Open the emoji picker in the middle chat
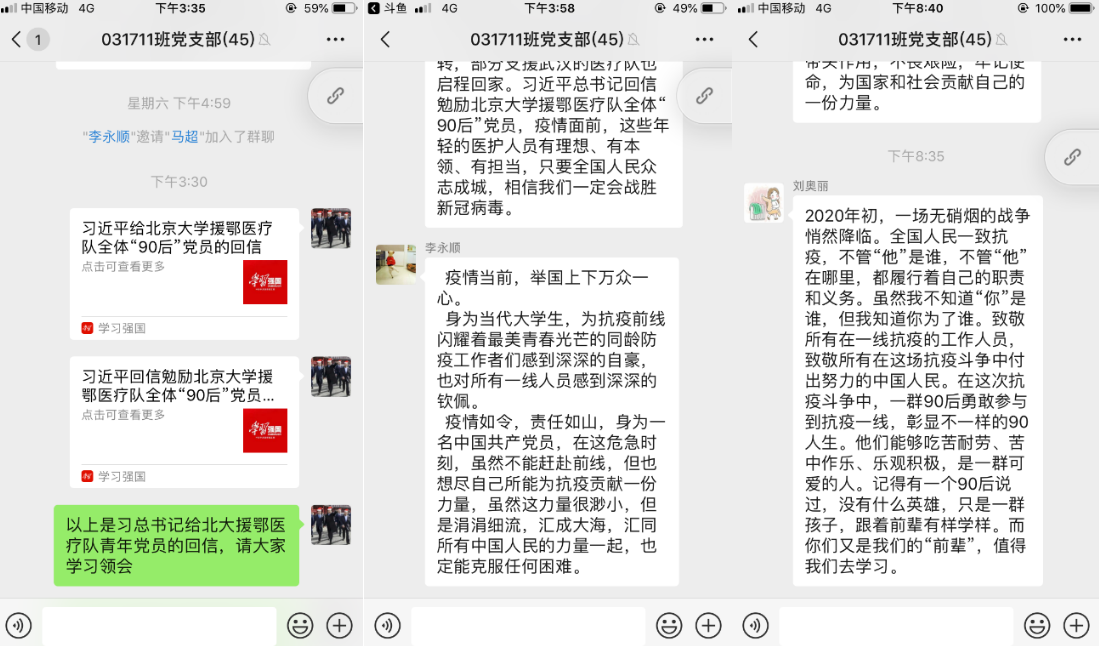1099x646 pixels. [x=669, y=626]
